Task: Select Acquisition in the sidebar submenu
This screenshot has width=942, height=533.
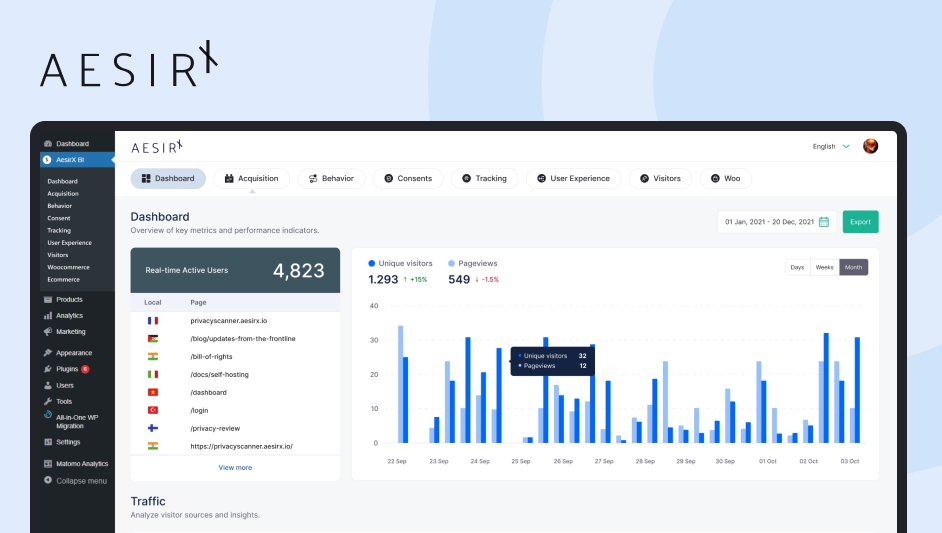Action: (x=63, y=193)
